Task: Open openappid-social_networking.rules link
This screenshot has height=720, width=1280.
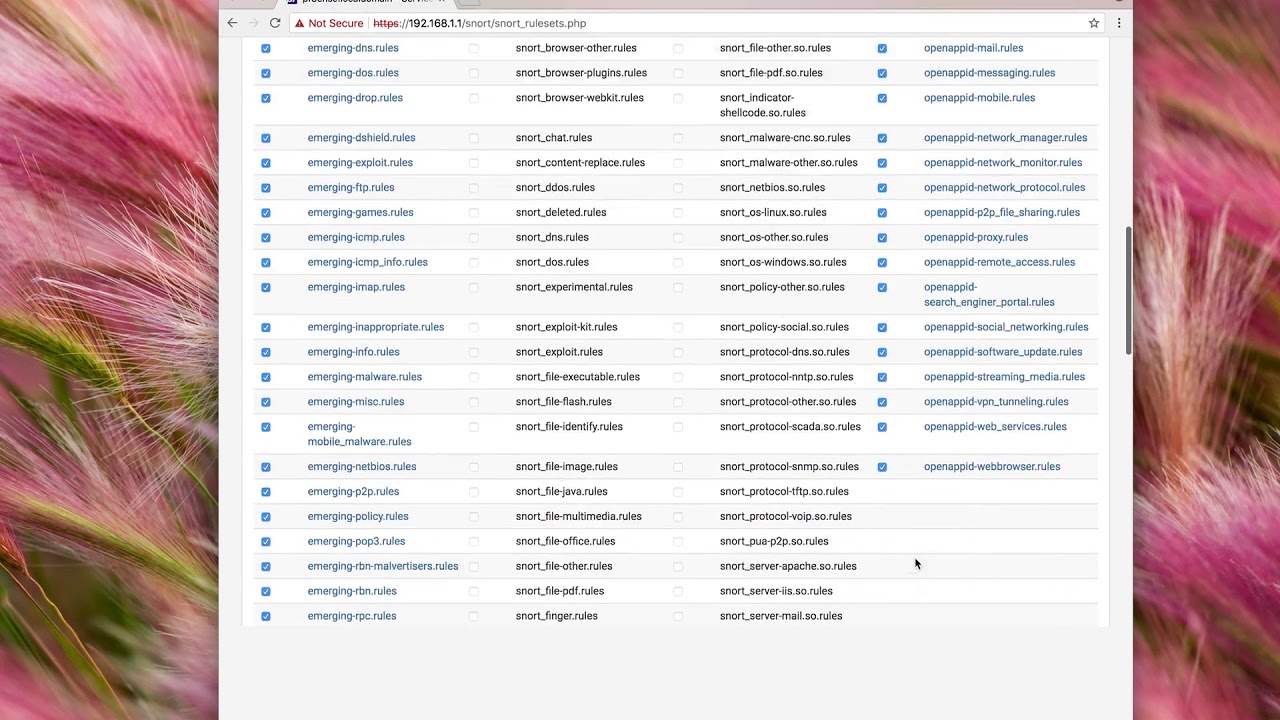Action: 1006,327
